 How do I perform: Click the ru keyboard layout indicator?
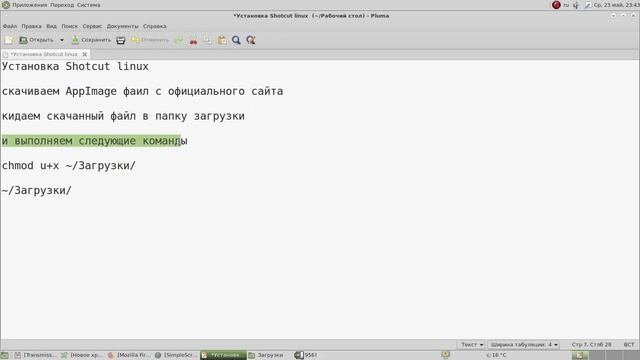point(566,5)
